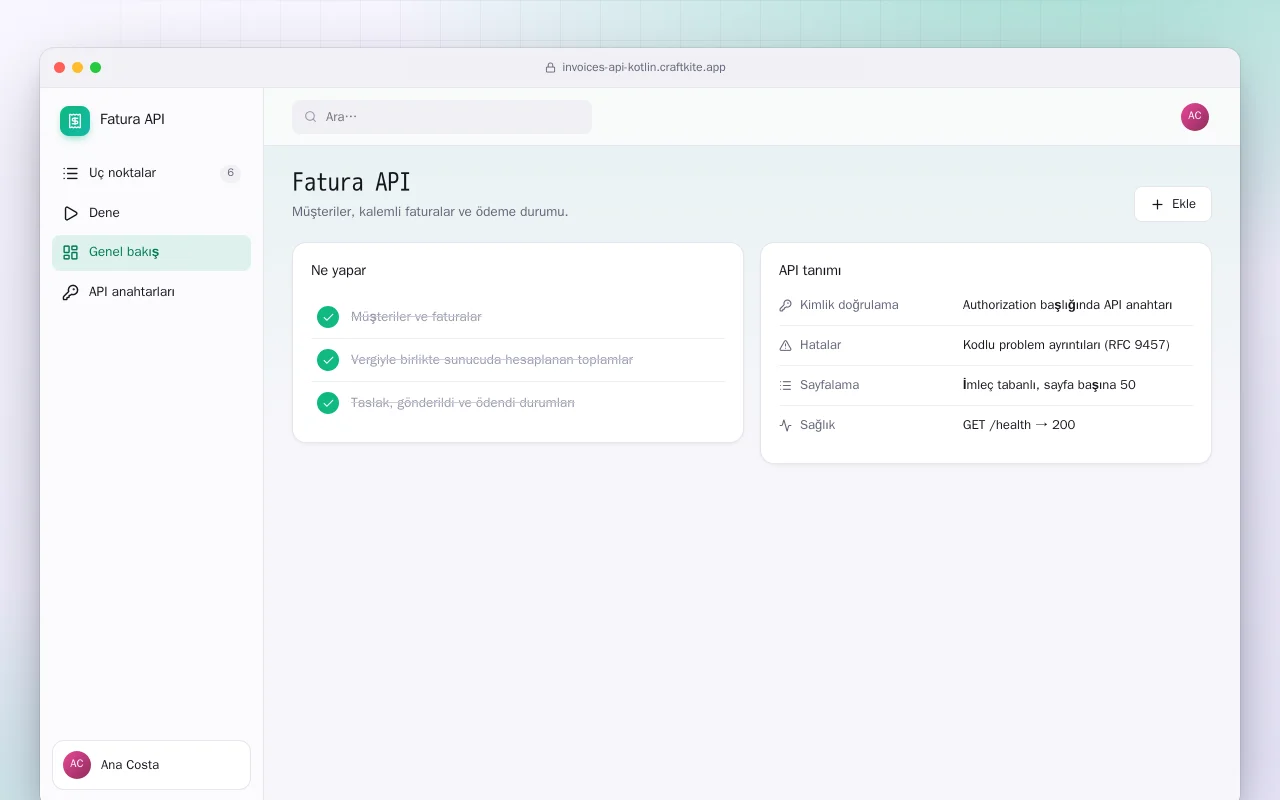The height and width of the screenshot is (800, 1280).
Task: Click the Hatalar label
Action: click(820, 345)
